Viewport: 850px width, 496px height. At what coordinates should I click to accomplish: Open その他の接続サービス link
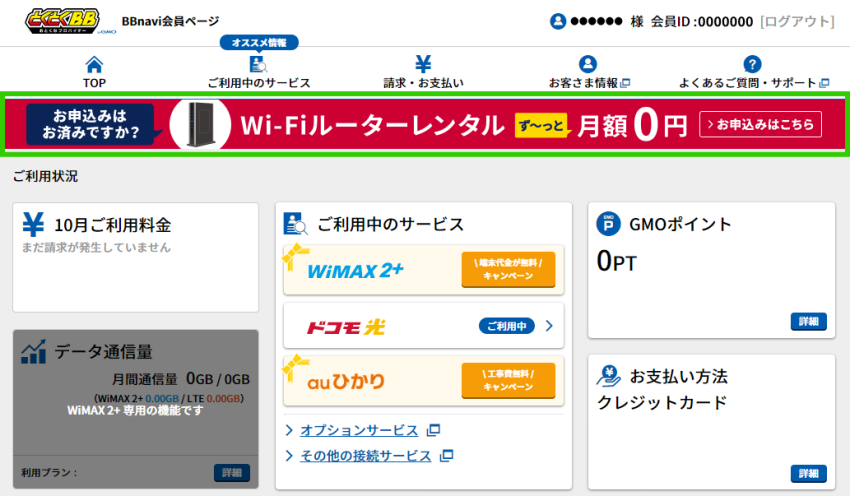point(365,456)
